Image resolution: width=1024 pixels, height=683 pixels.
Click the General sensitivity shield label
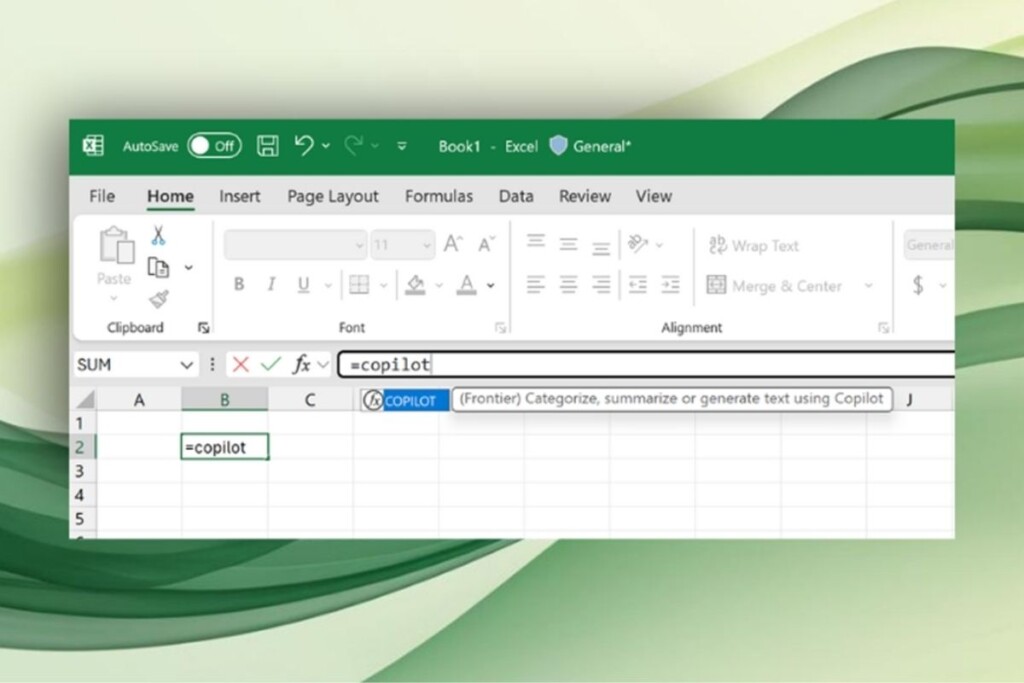pyautogui.click(x=590, y=146)
